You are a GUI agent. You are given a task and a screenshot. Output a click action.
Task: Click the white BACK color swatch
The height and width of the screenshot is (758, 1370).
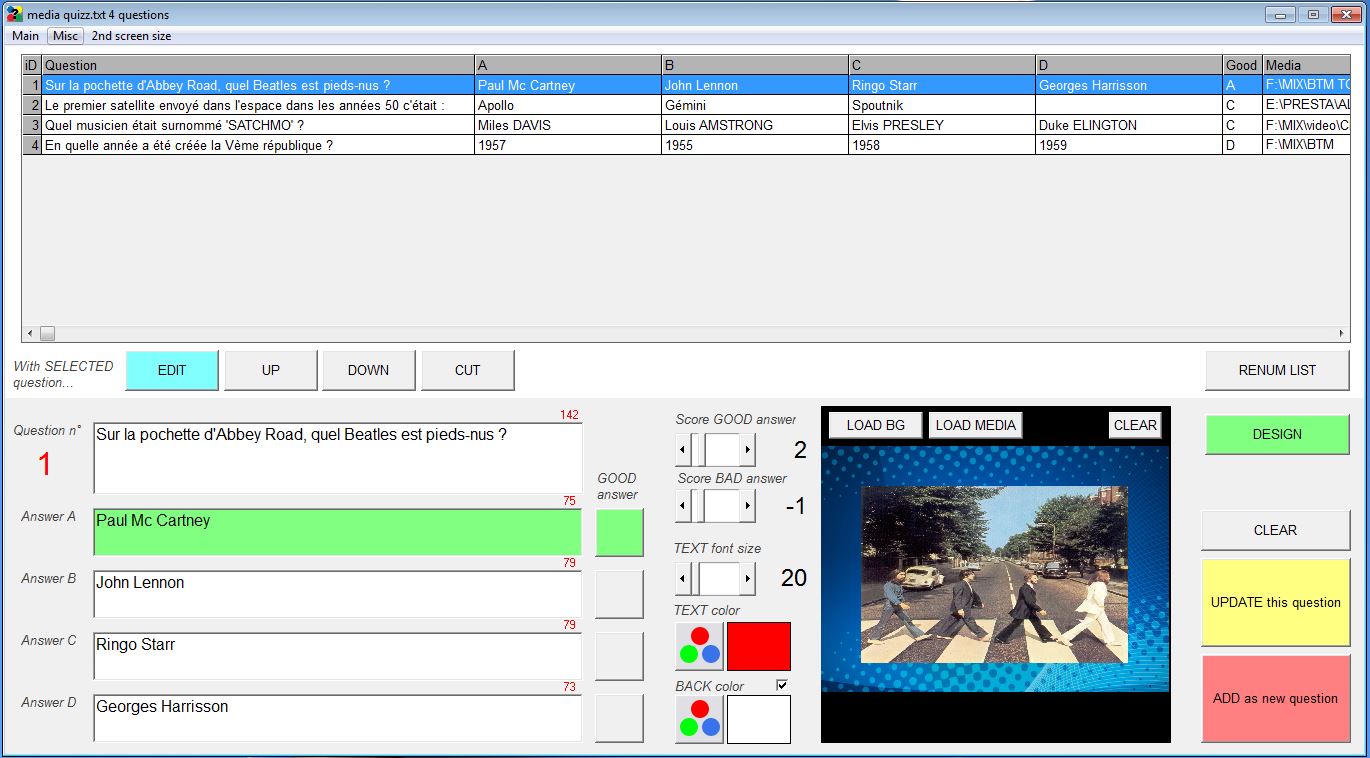(759, 720)
